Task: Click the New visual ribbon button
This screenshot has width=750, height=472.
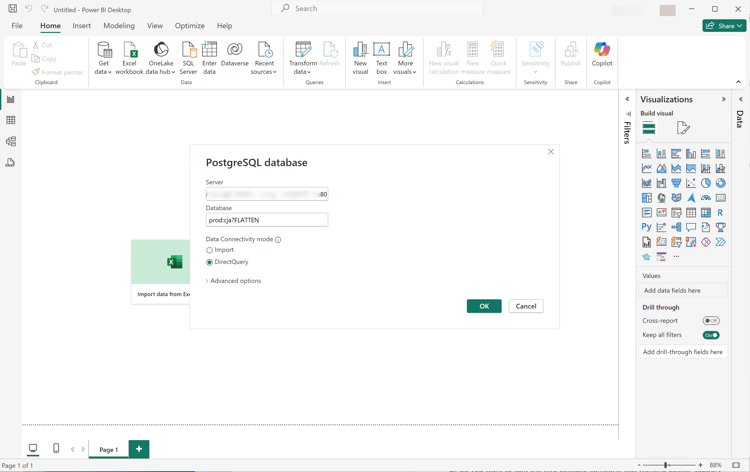Action: coord(360,58)
